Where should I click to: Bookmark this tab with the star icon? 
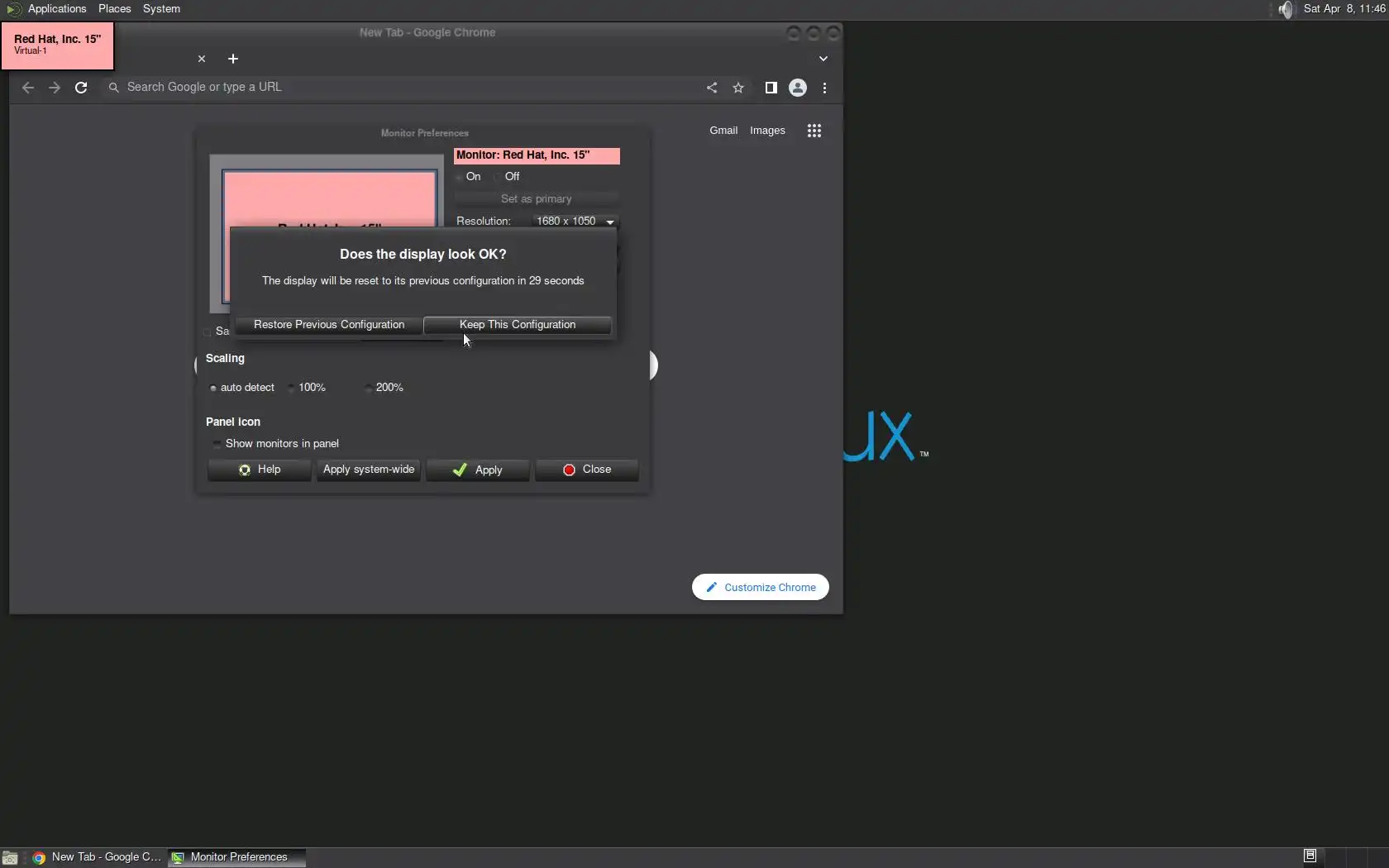[x=738, y=88]
